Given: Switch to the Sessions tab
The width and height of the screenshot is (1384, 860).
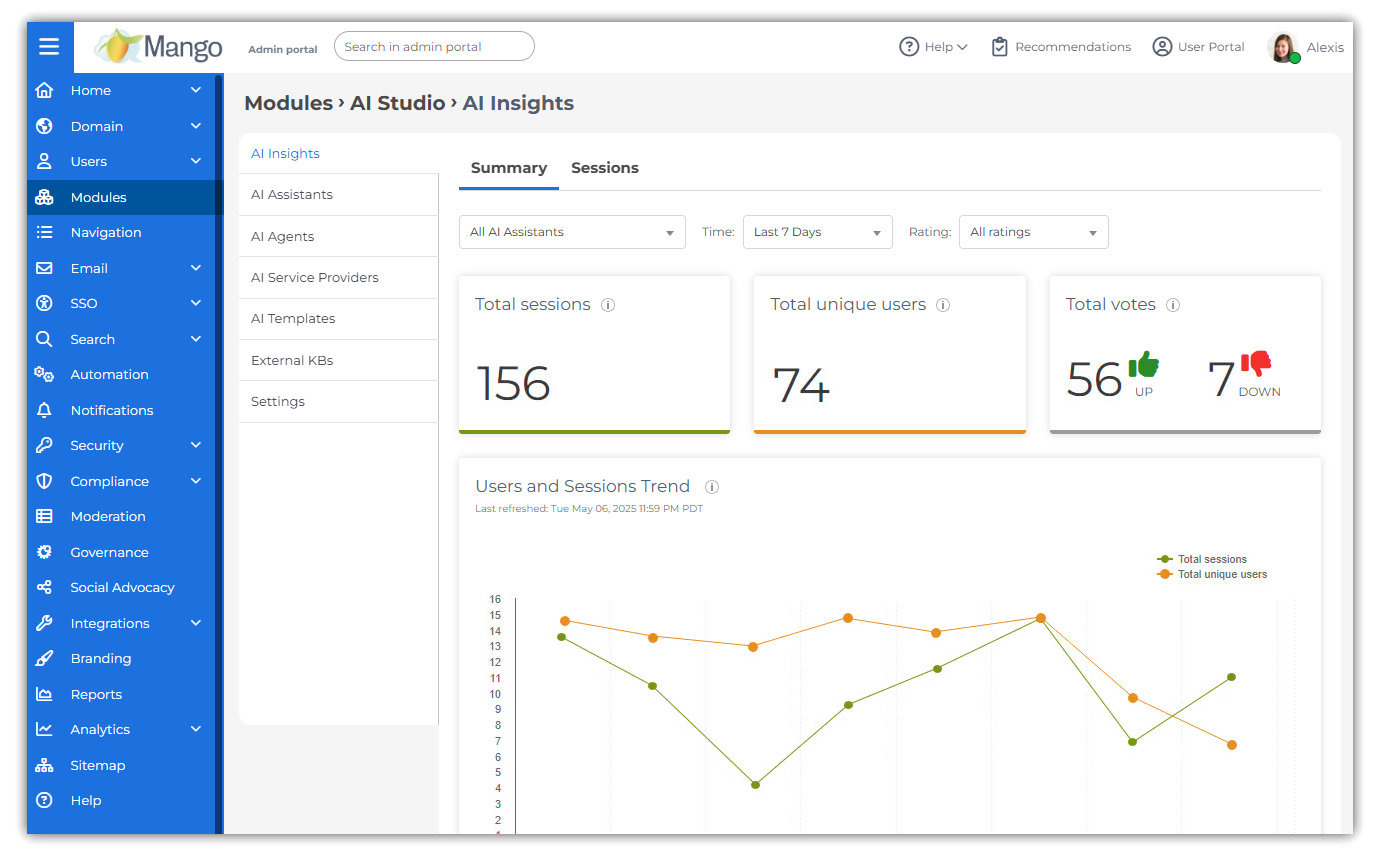Looking at the screenshot, I should [x=605, y=168].
